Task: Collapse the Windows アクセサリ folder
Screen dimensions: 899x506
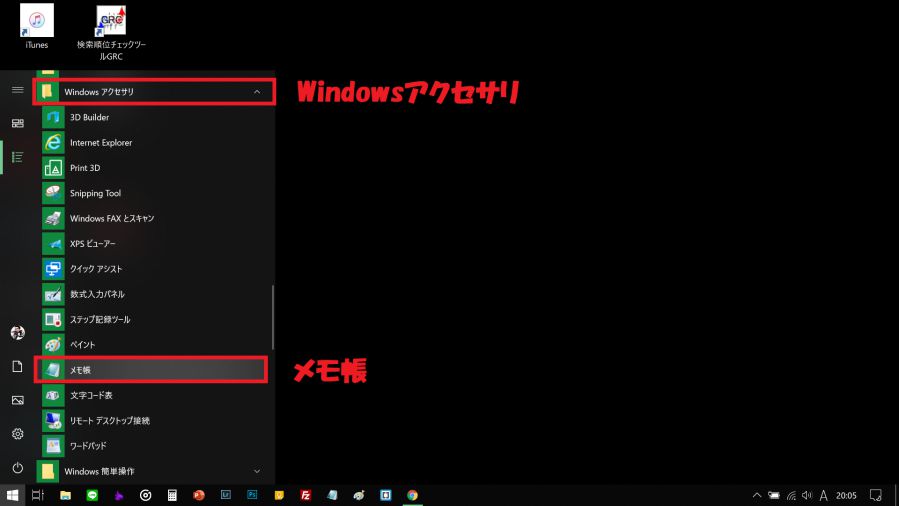Action: coord(154,92)
